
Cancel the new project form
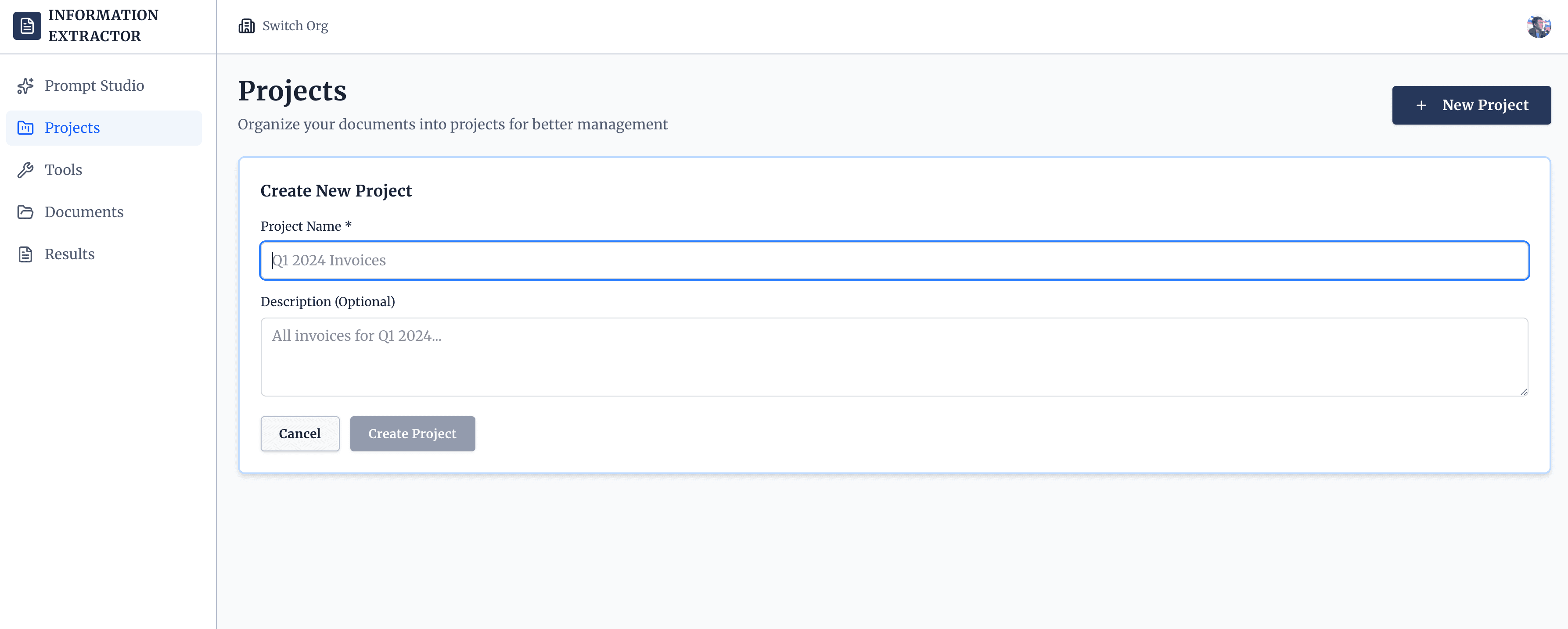click(x=299, y=434)
